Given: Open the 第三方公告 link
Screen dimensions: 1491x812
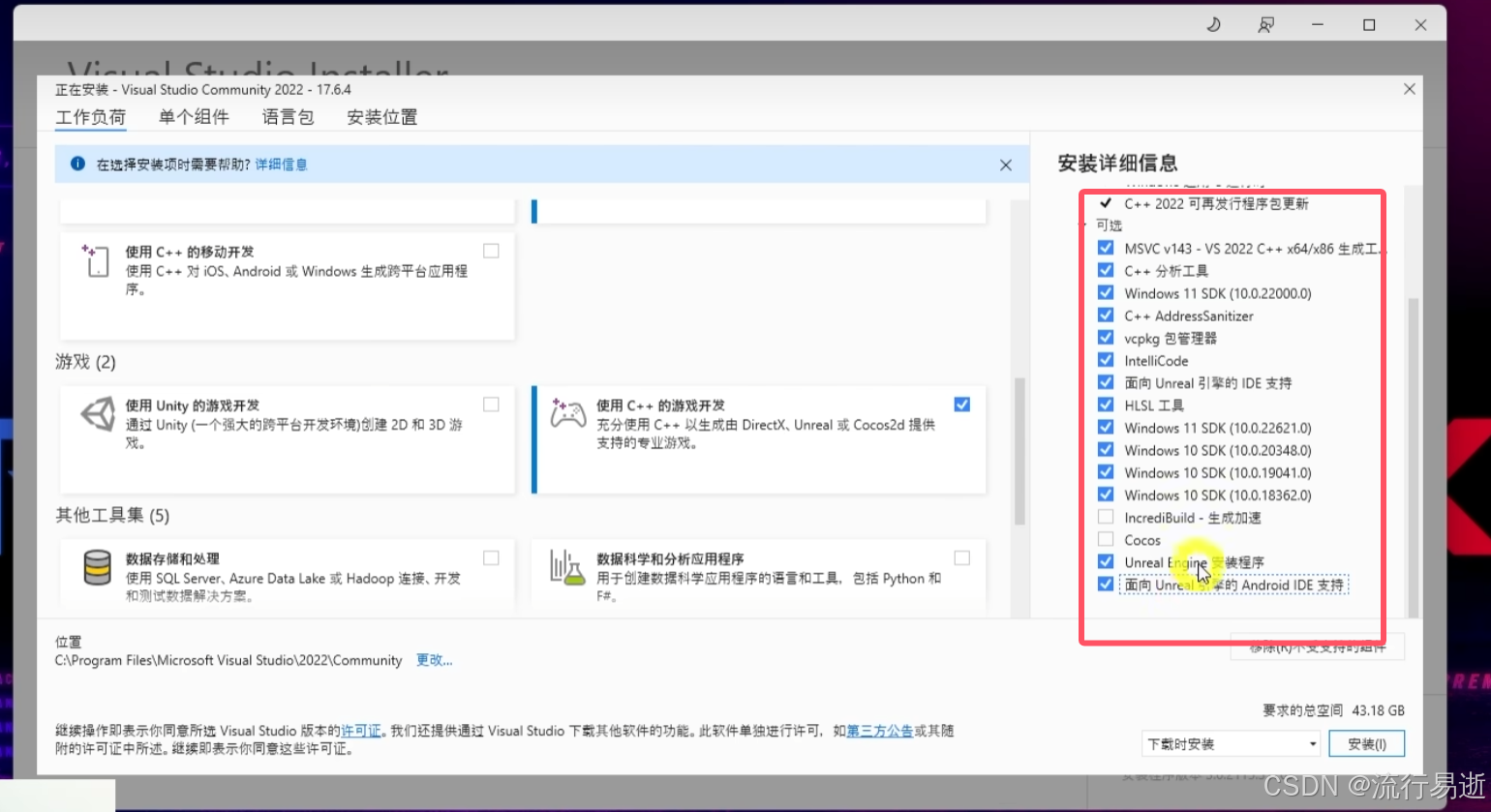Looking at the screenshot, I should 879,731.
